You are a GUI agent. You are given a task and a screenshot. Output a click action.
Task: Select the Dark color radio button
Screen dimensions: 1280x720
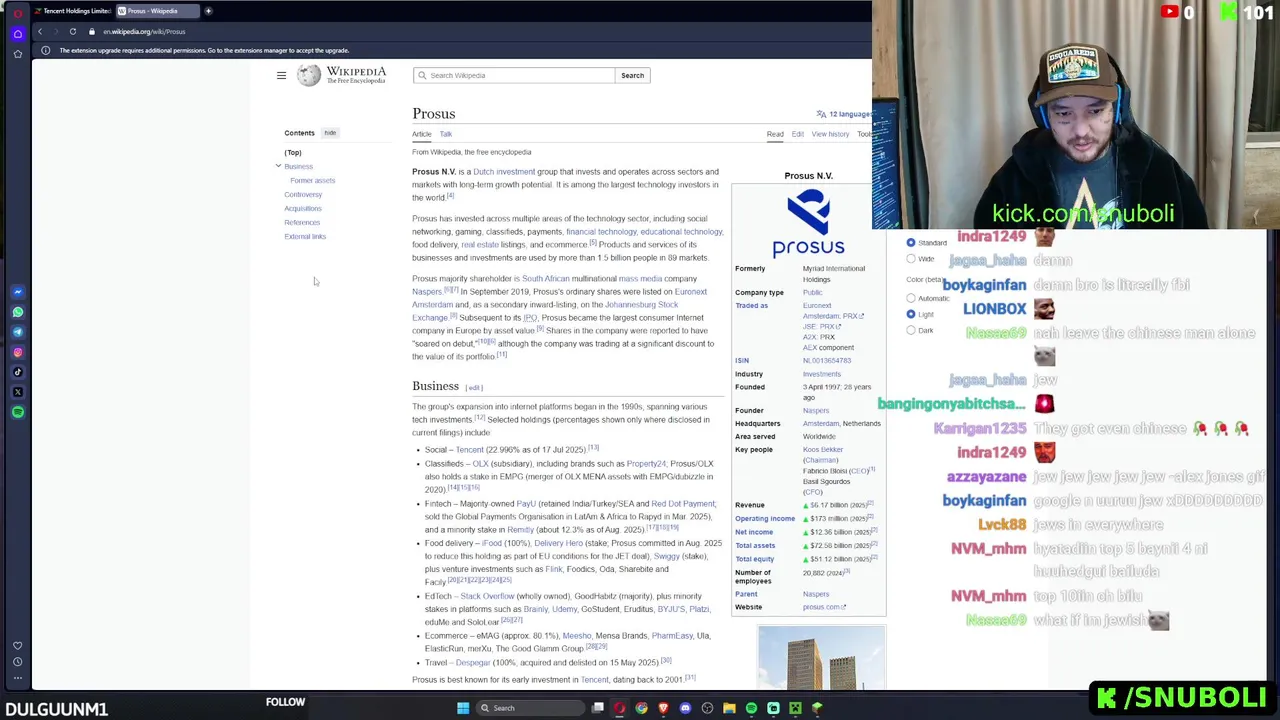click(x=911, y=330)
